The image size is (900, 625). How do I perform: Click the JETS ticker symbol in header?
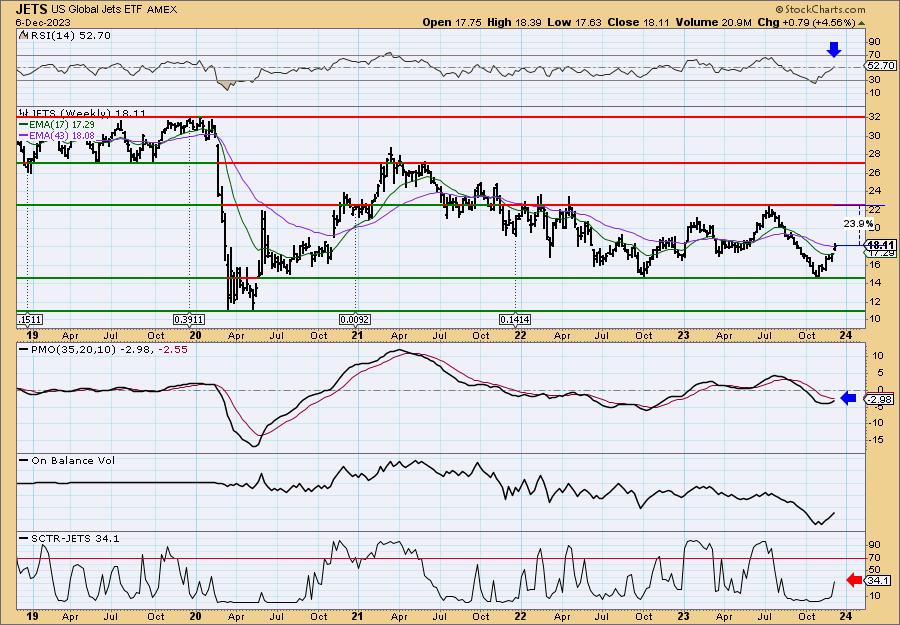pos(32,9)
